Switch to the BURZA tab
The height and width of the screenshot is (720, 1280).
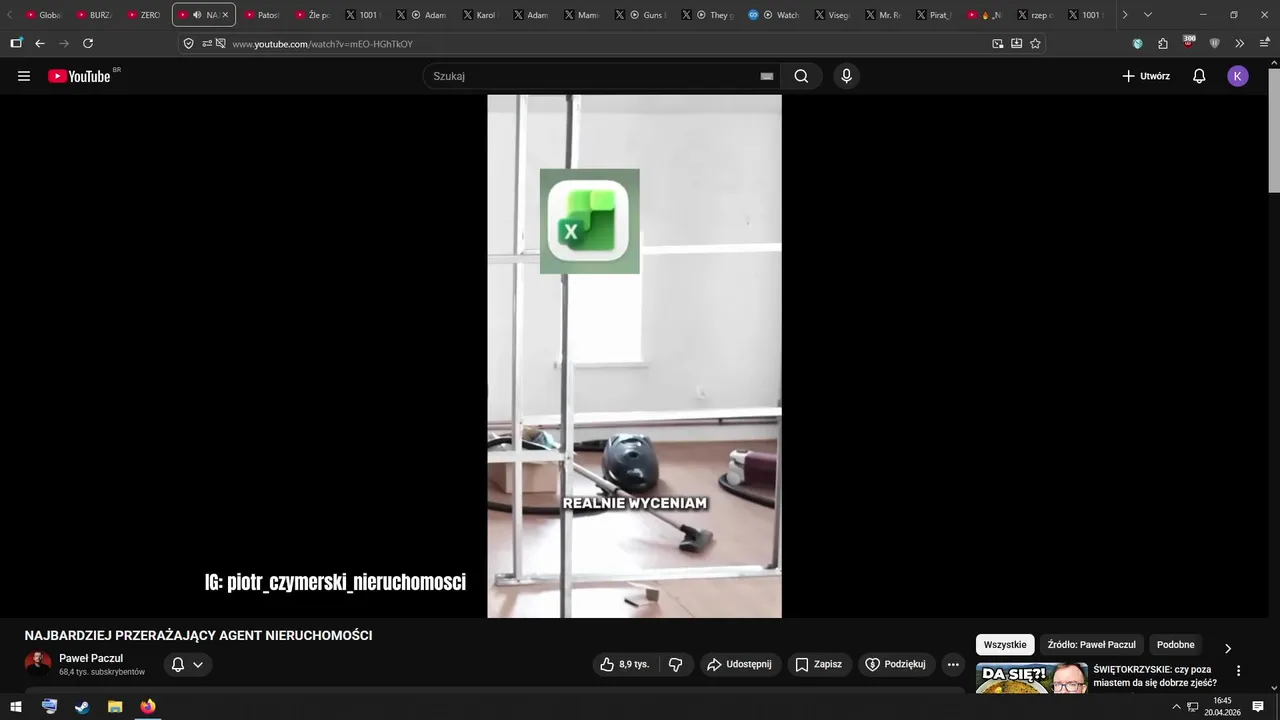click(95, 15)
